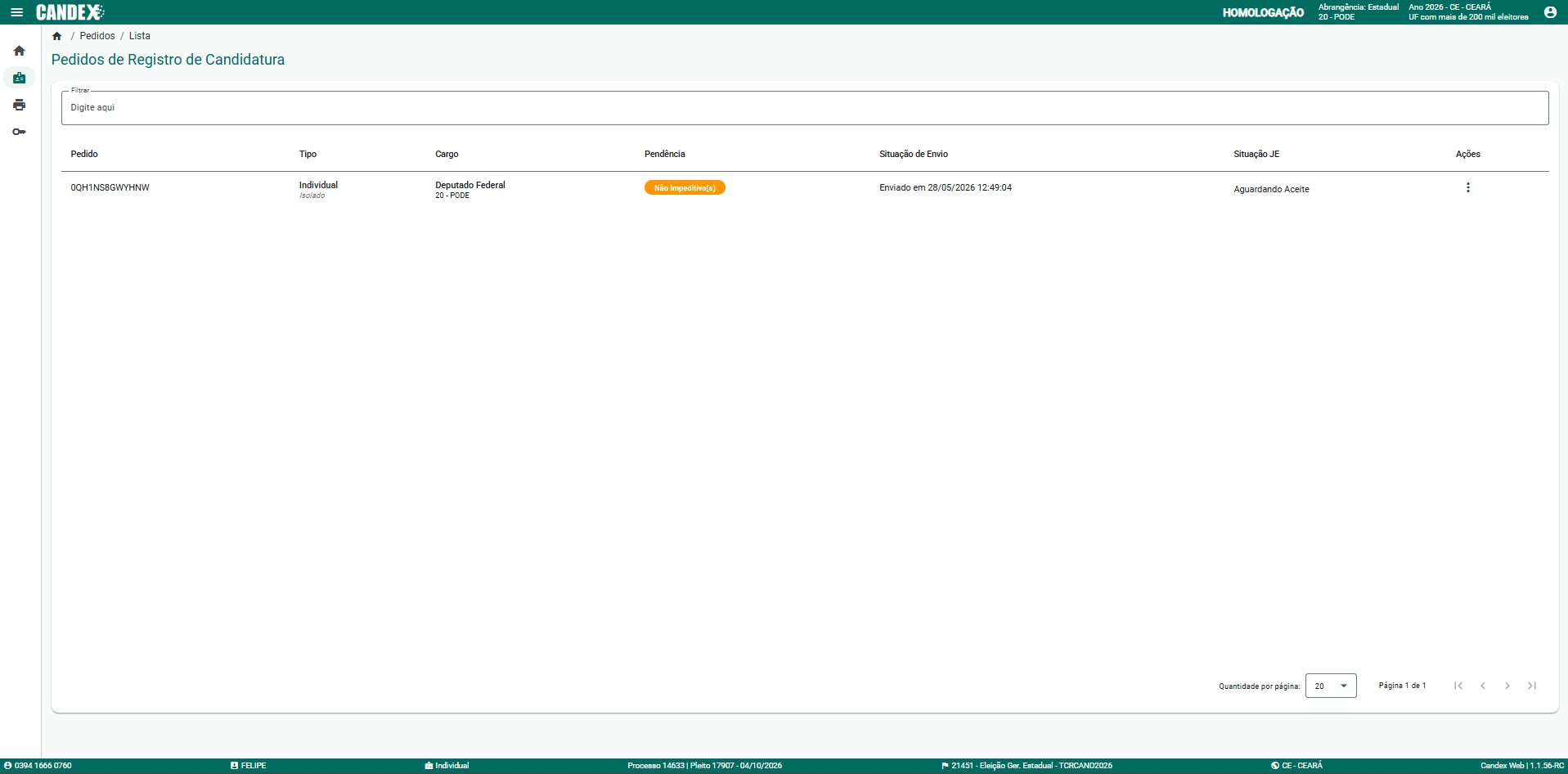
Task: Click the CANDEX logo
Action: 70,12
